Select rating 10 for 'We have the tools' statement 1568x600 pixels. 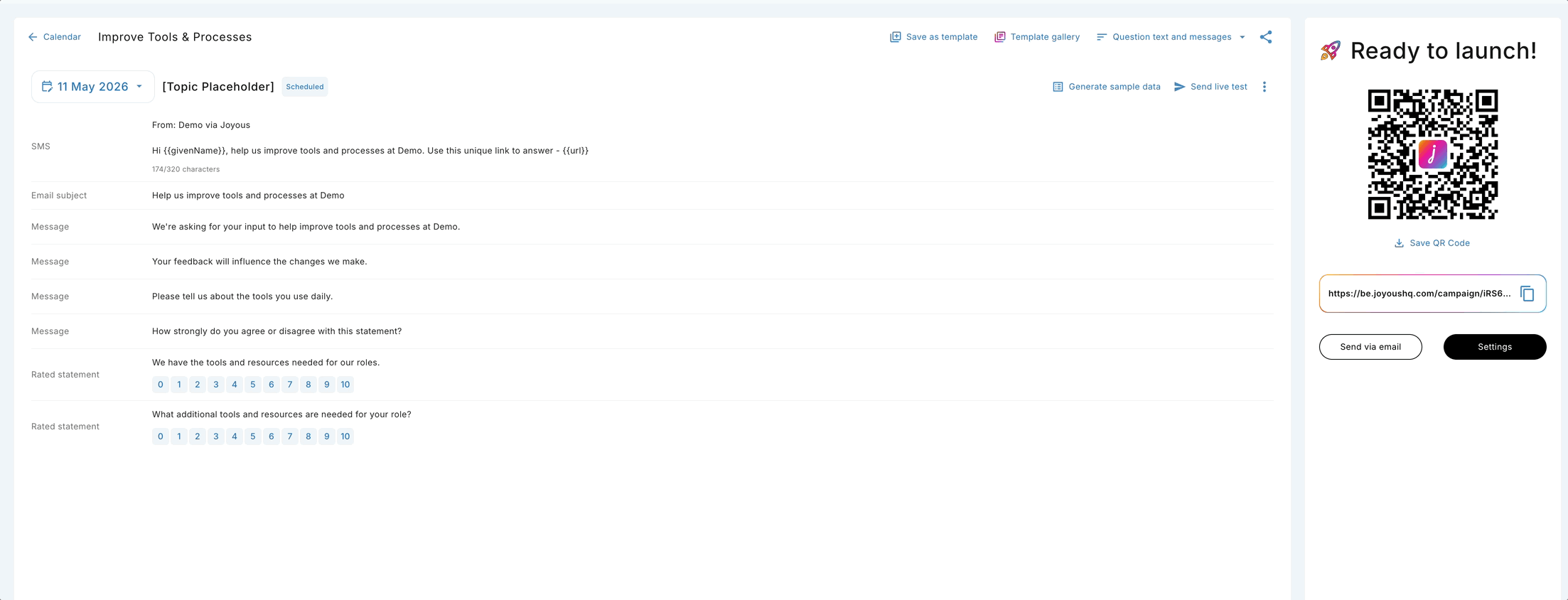click(345, 385)
